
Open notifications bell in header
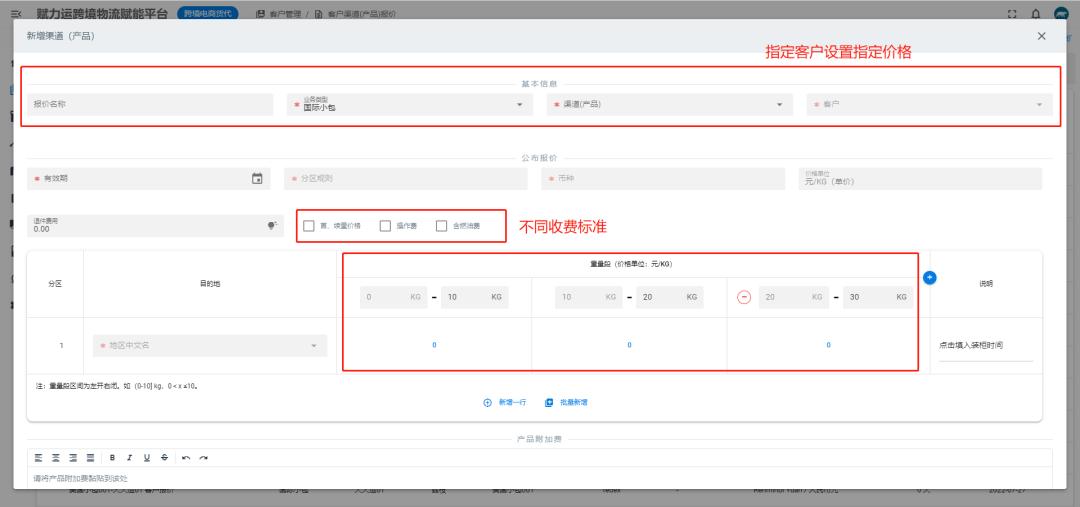[x=1035, y=14]
